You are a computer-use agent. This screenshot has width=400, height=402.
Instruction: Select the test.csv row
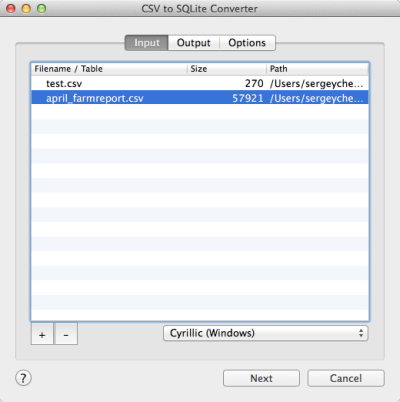point(200,83)
